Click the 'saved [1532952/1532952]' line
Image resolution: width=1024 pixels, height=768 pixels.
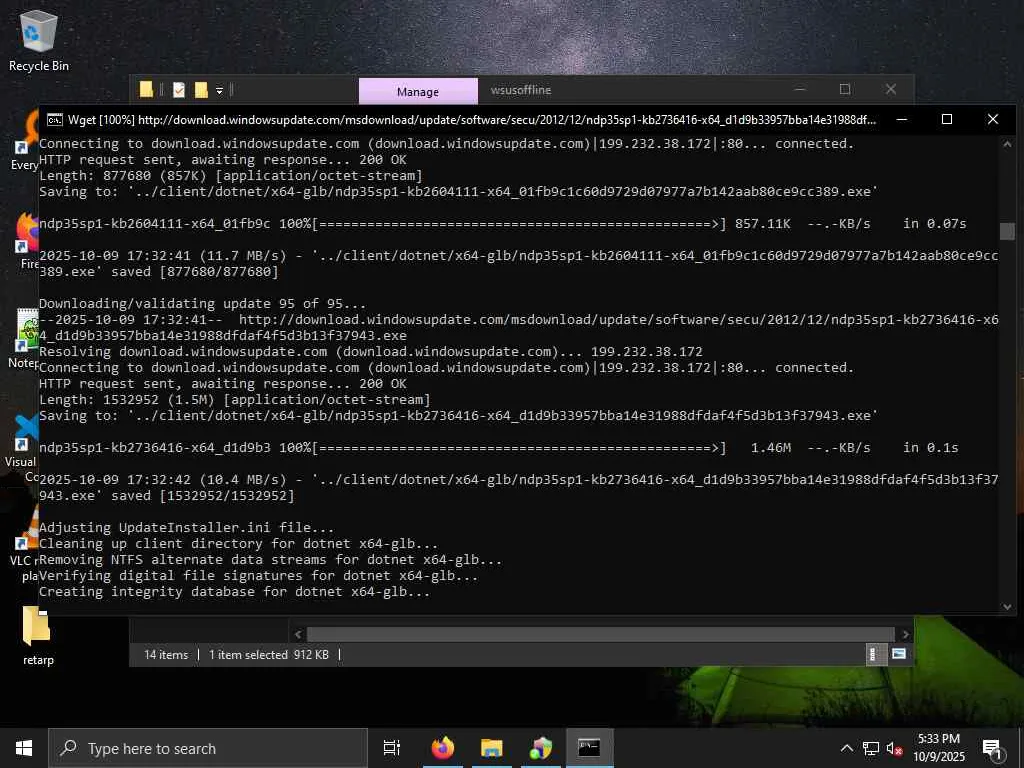click(x=167, y=496)
